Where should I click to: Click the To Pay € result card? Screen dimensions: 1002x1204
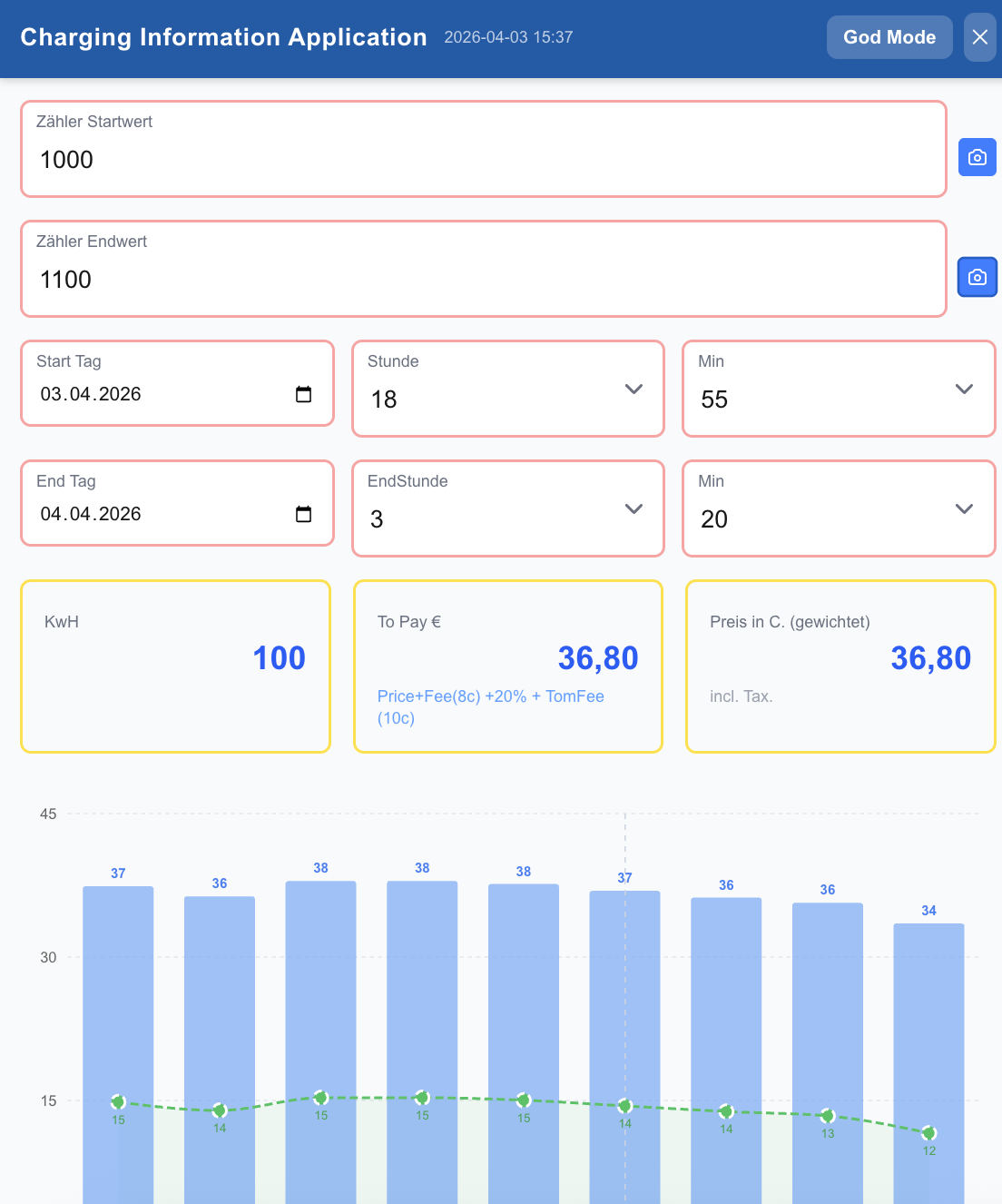point(507,666)
